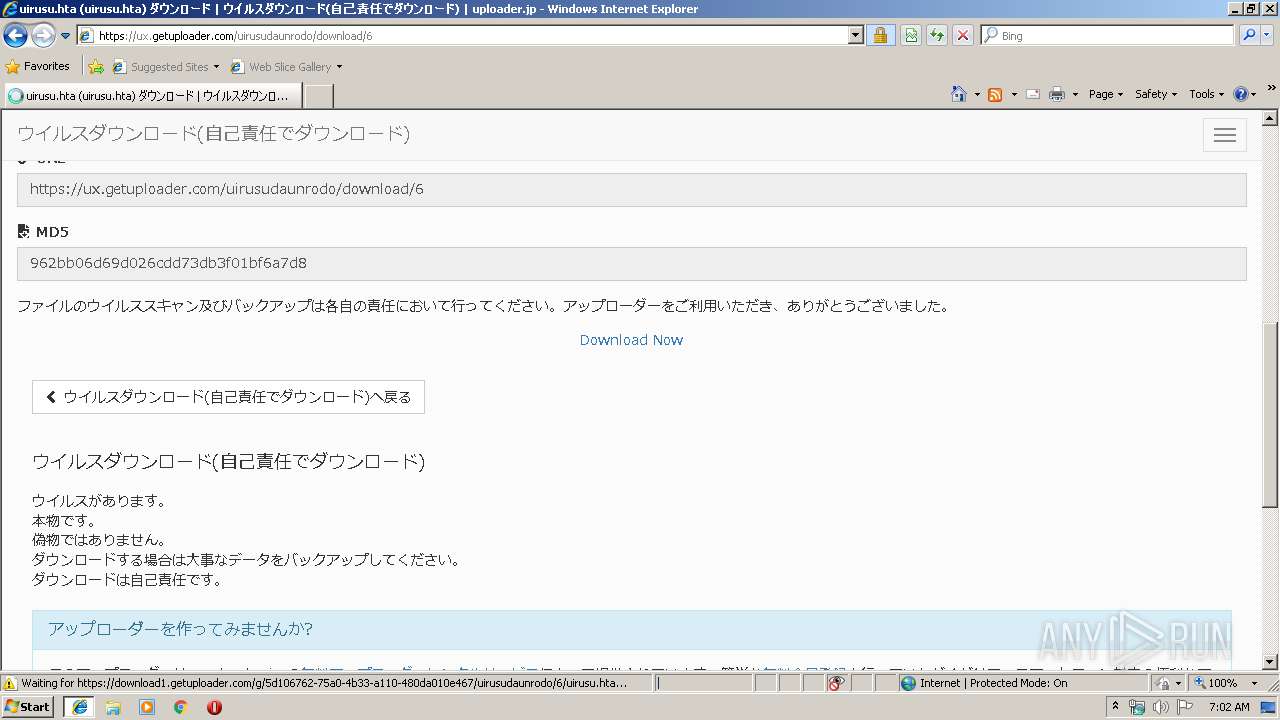
Task: Click the security lock icon in address bar
Action: coord(880,35)
